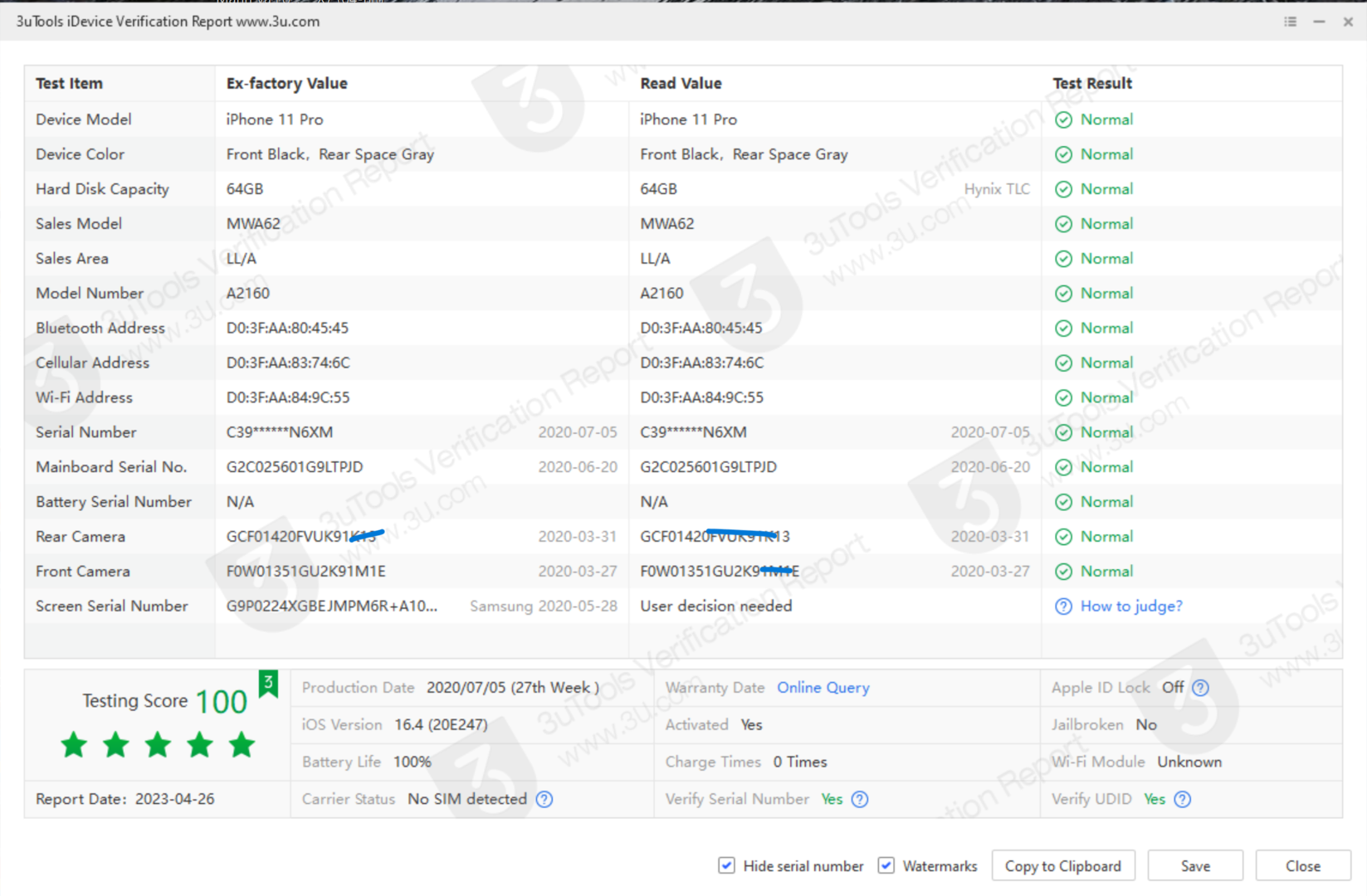Click the question mark icon before How to judge
The image size is (1367, 896).
click(1063, 606)
